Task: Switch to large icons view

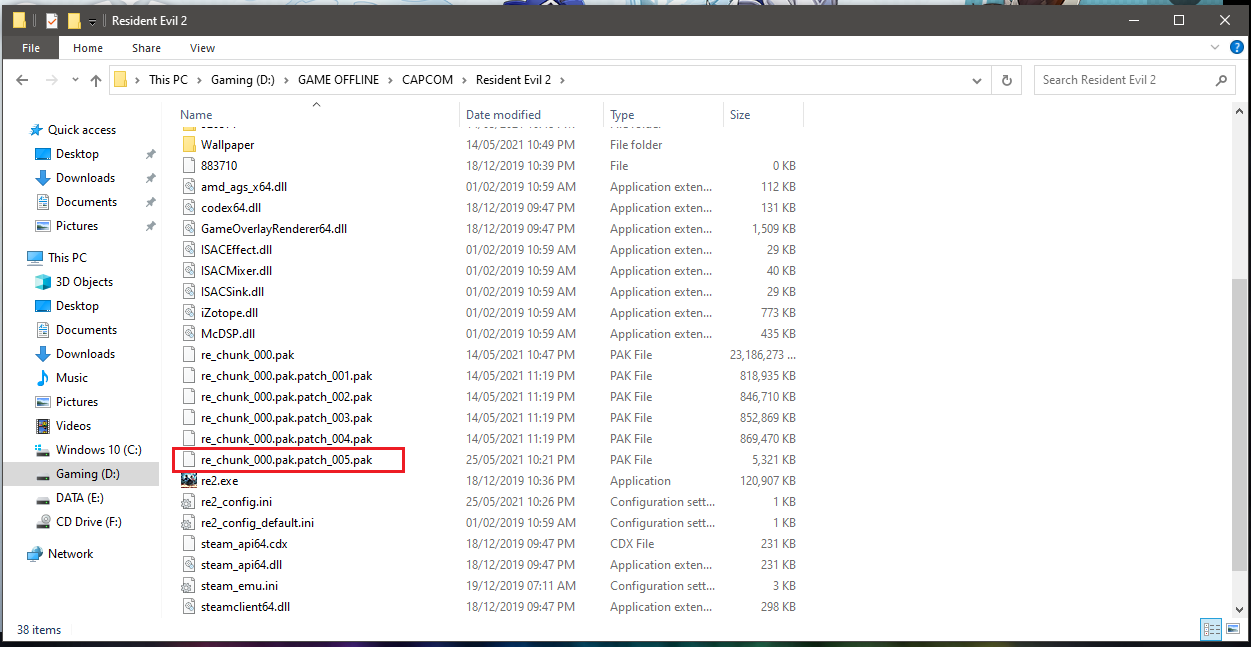Action: (x=1234, y=629)
